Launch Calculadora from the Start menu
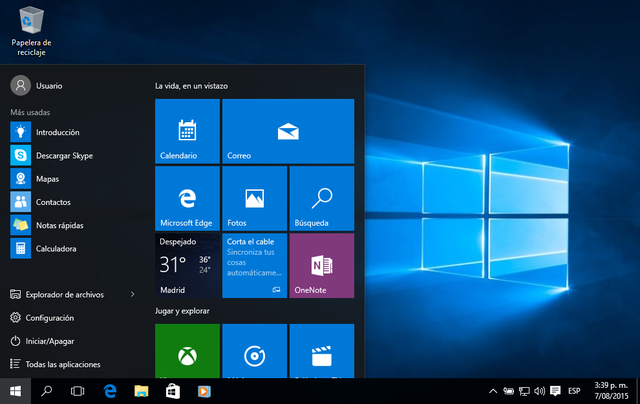This screenshot has width=640, height=404. 43,249
